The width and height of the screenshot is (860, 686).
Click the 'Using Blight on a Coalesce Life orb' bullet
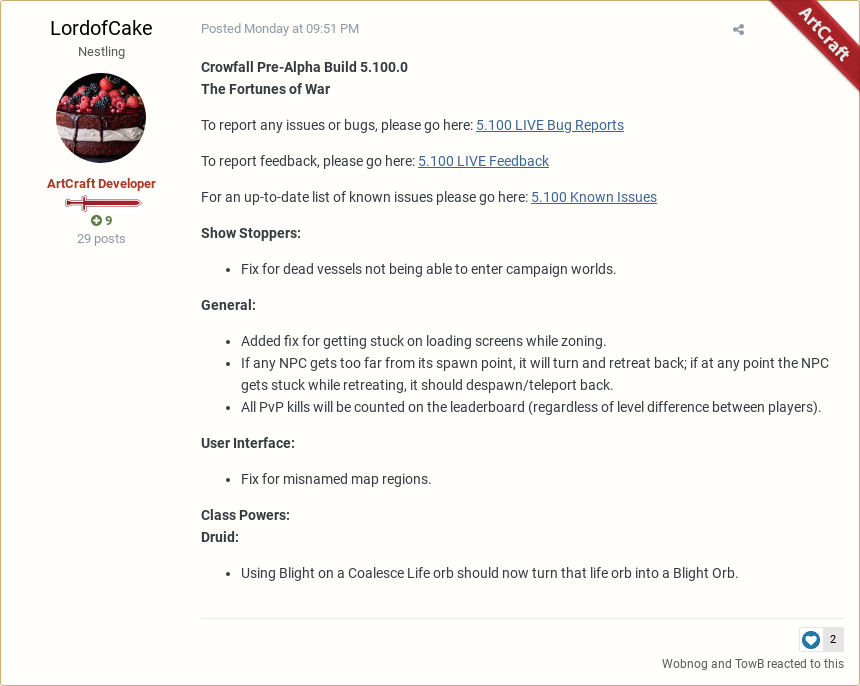[x=489, y=573]
